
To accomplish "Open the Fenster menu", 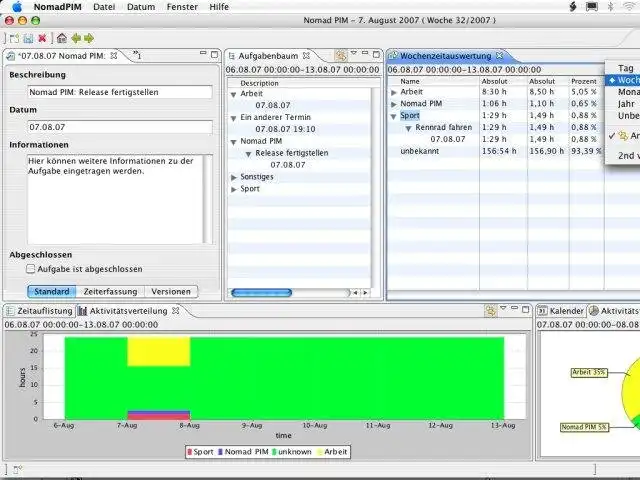I will point(182,7).
